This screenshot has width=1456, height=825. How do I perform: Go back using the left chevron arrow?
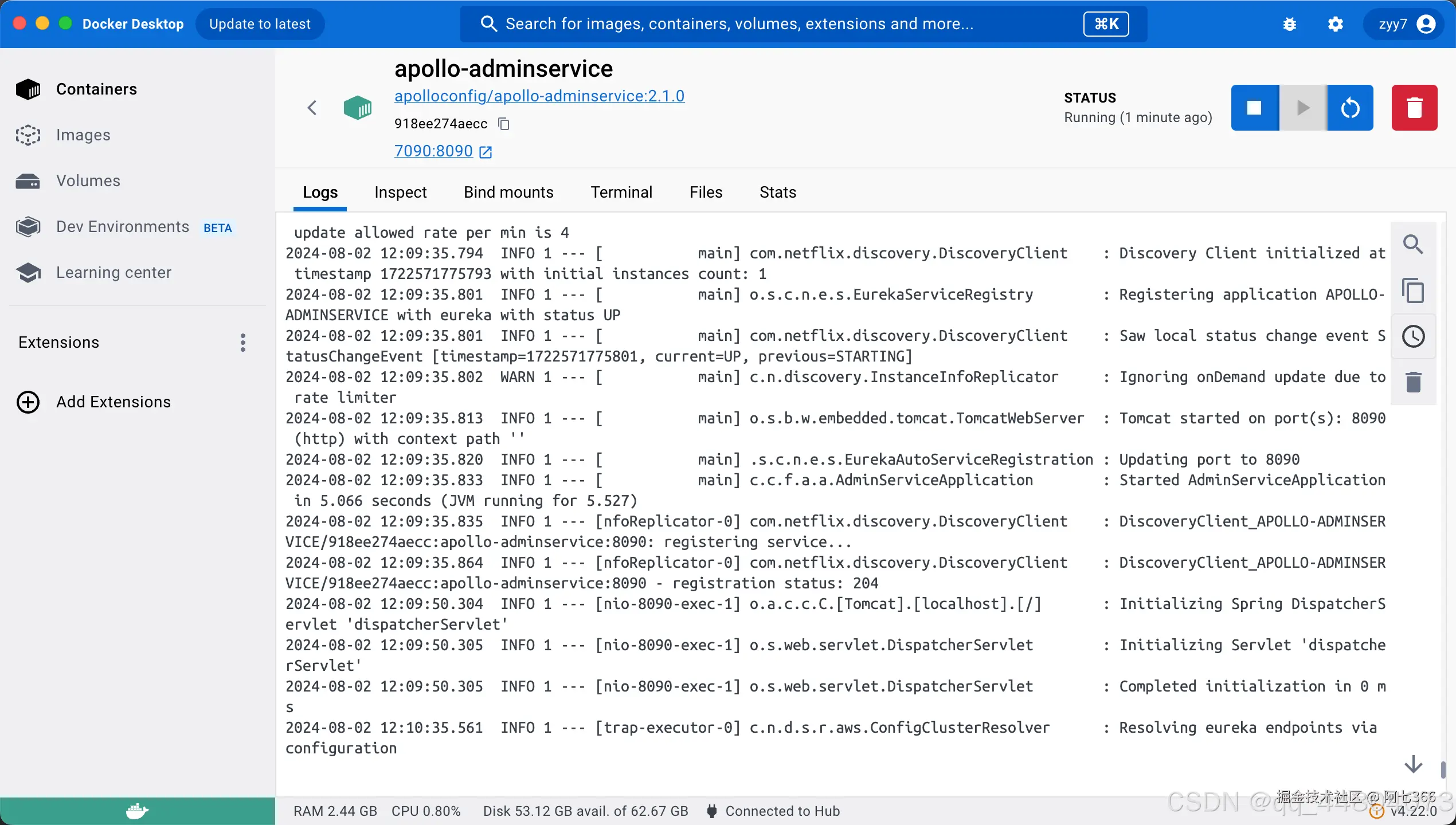tap(312, 108)
